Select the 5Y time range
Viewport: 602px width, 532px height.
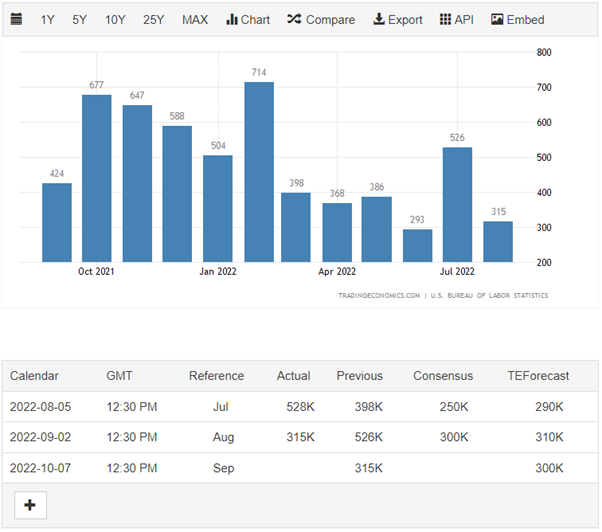(80, 19)
